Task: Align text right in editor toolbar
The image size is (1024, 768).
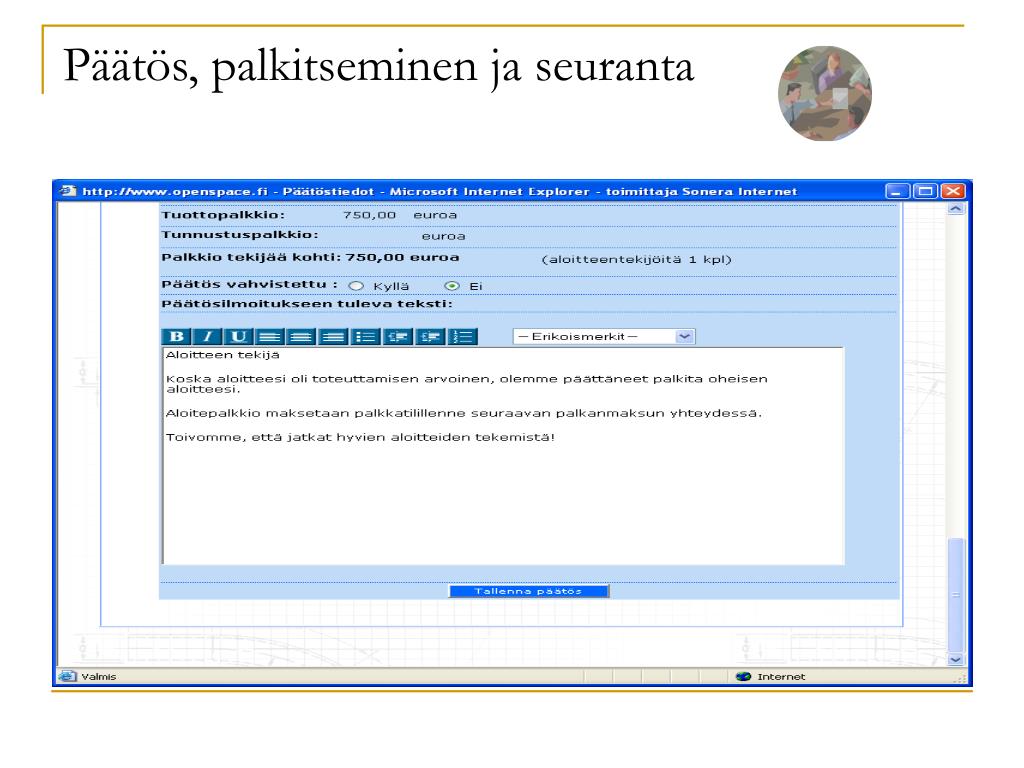Action: (x=333, y=336)
